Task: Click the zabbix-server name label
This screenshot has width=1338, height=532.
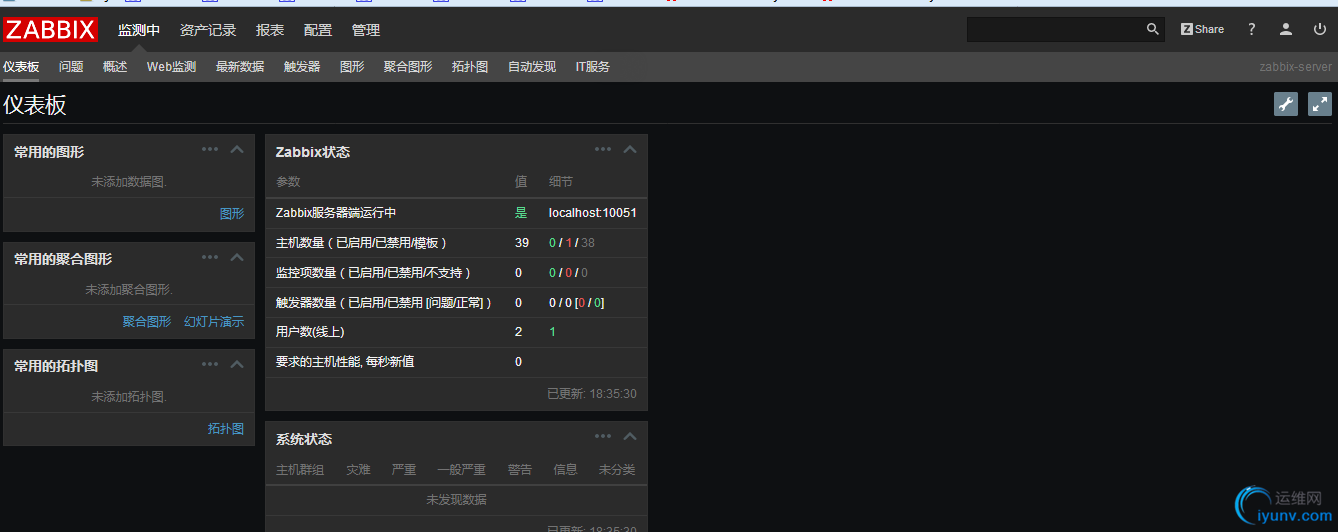Action: pyautogui.click(x=1295, y=67)
